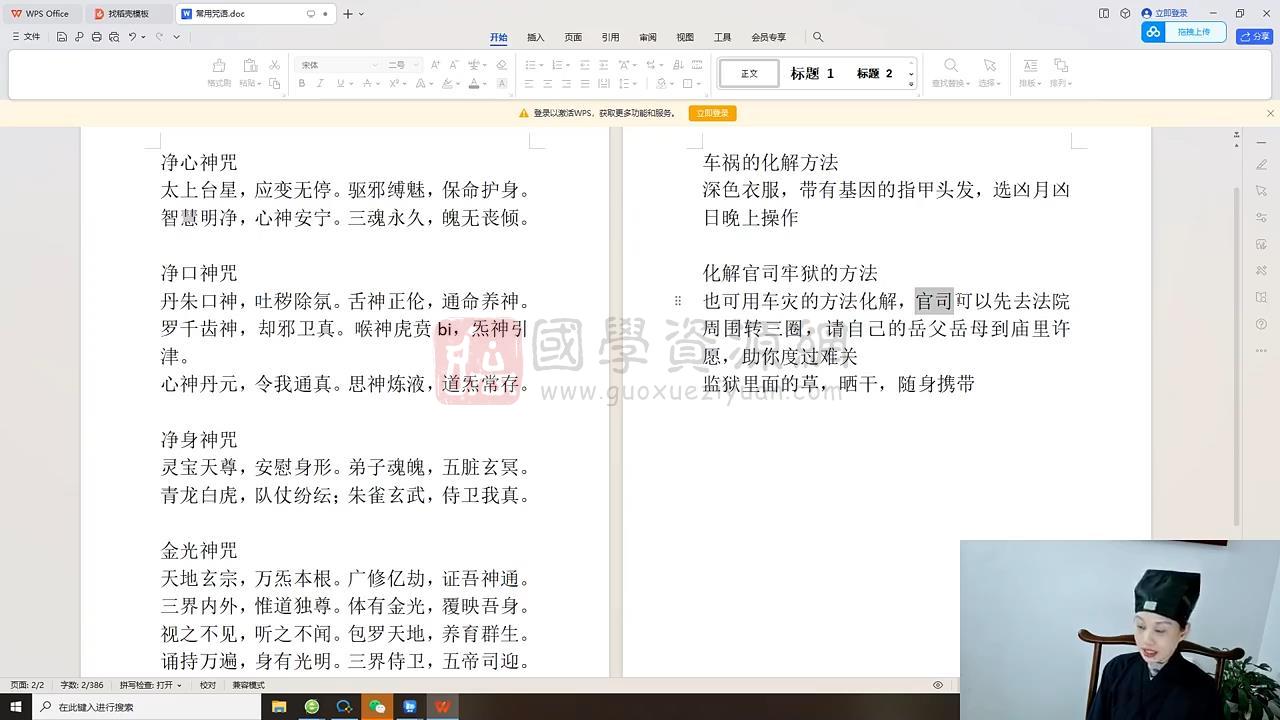Click the Windows Start button

click(16, 707)
